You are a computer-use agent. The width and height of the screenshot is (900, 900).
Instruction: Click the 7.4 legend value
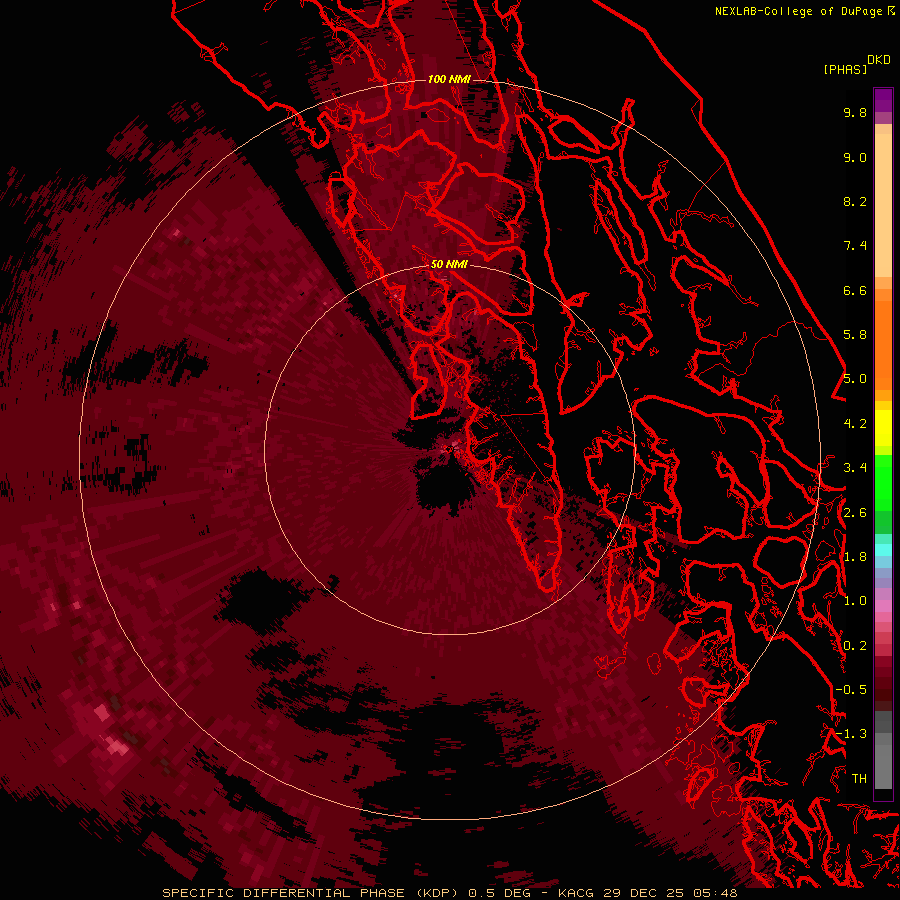[x=855, y=246]
